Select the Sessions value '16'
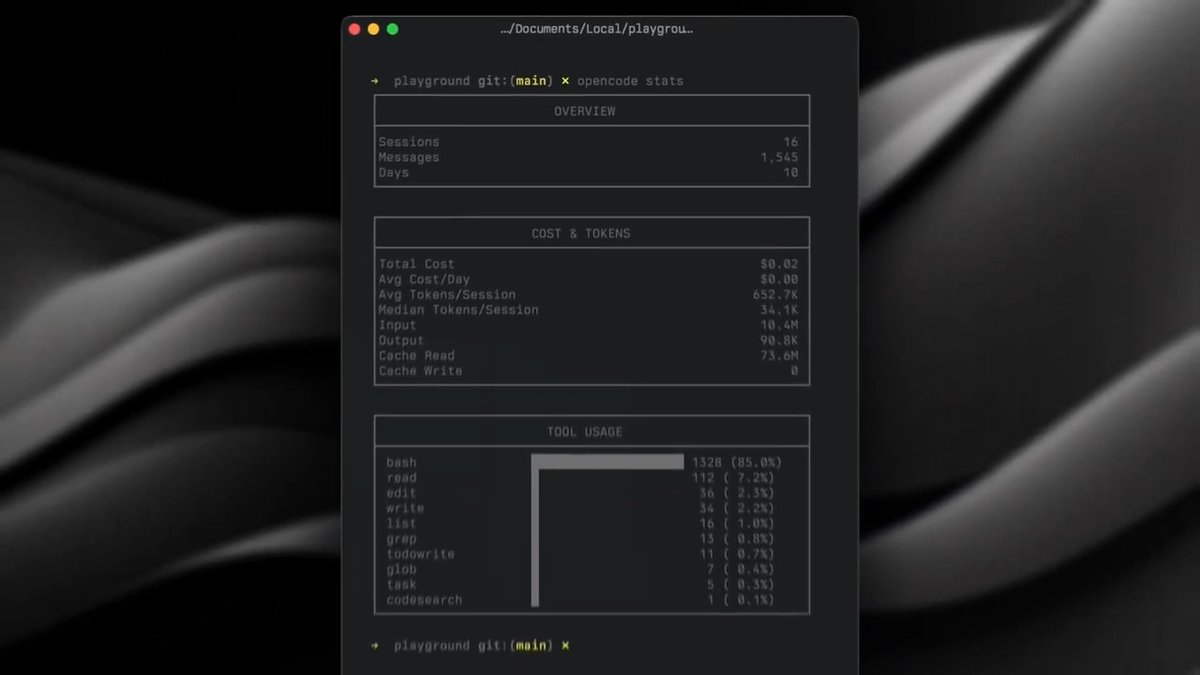 point(791,142)
